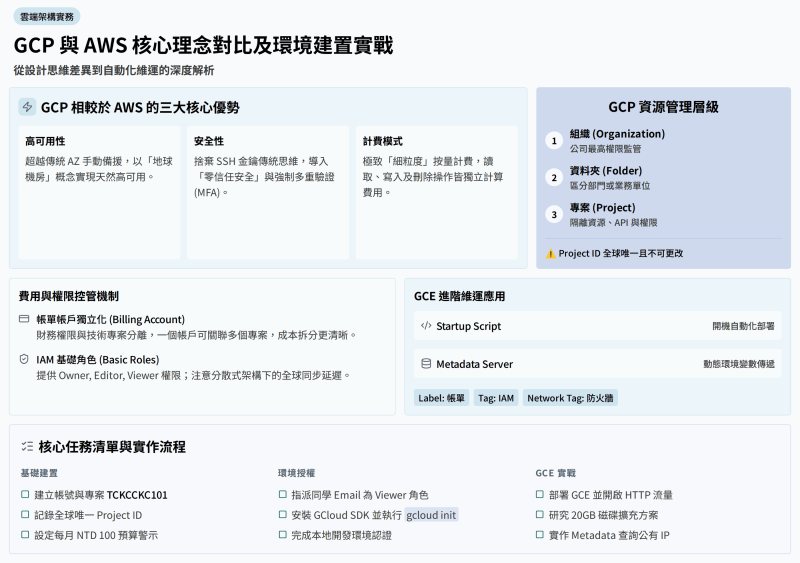
Task: Click the code icon next to Startup Script
Action: (426, 326)
